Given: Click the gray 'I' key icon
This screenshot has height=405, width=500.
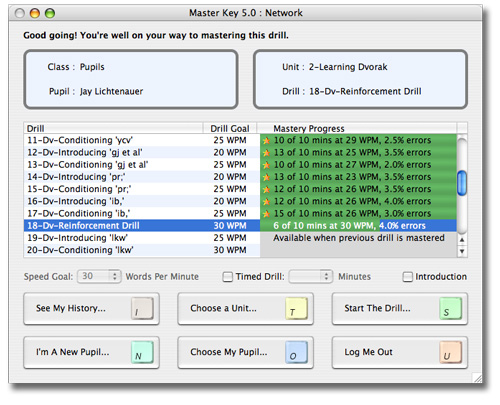Looking at the screenshot, I should pyautogui.click(x=142, y=309).
